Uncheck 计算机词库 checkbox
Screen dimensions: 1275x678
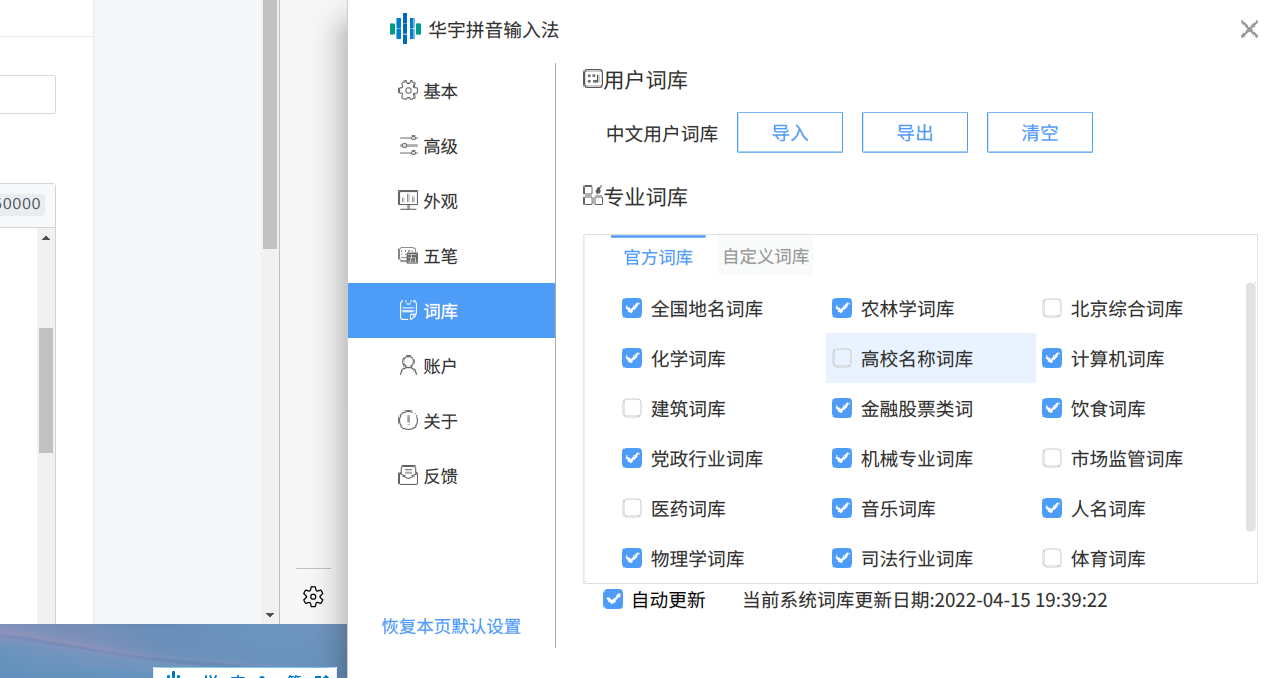point(1052,358)
